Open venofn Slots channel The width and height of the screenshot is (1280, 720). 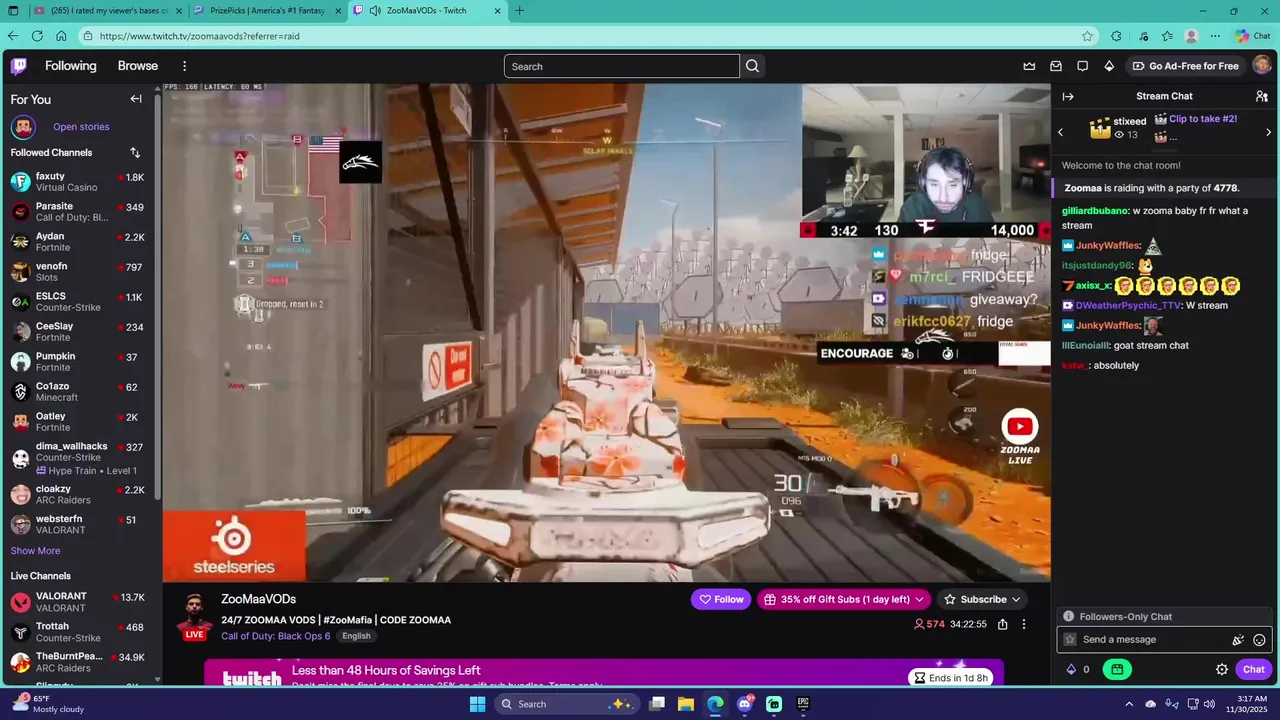click(x=80, y=272)
